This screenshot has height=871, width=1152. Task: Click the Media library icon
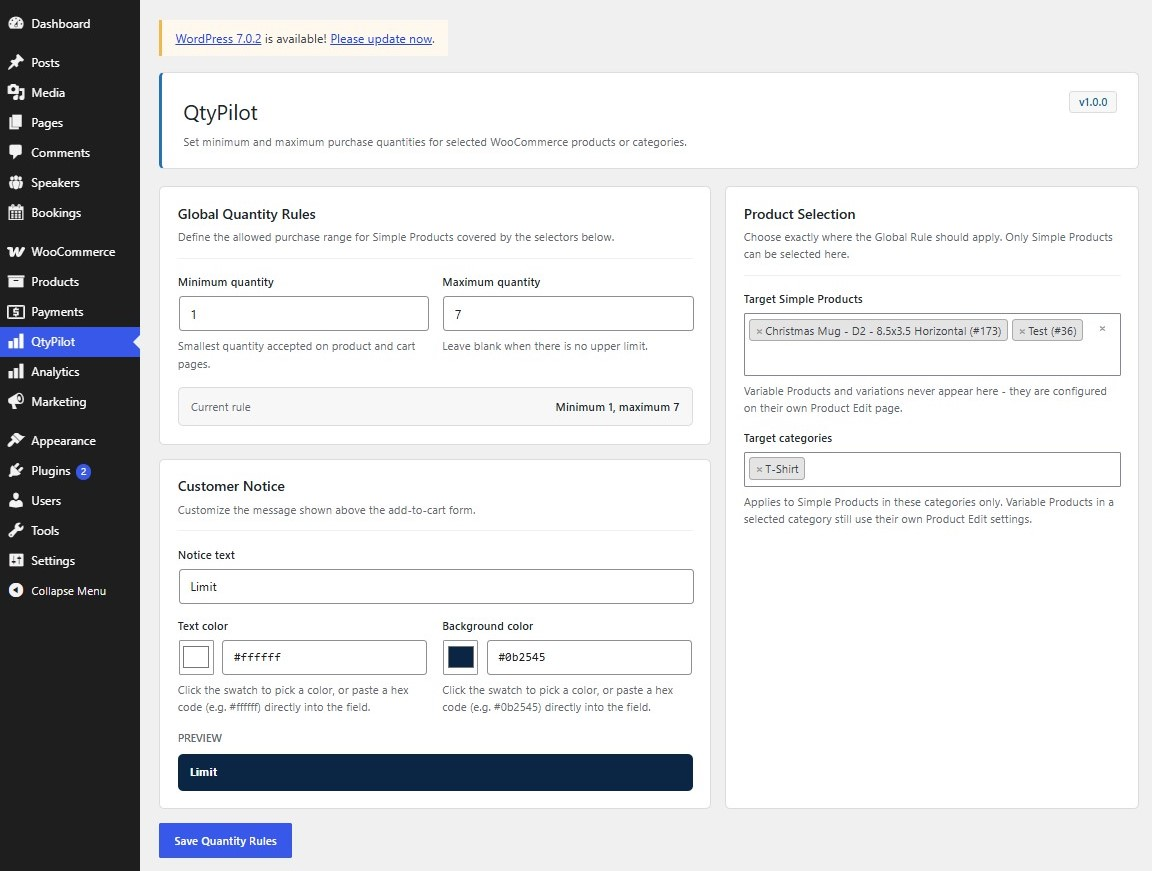15,93
